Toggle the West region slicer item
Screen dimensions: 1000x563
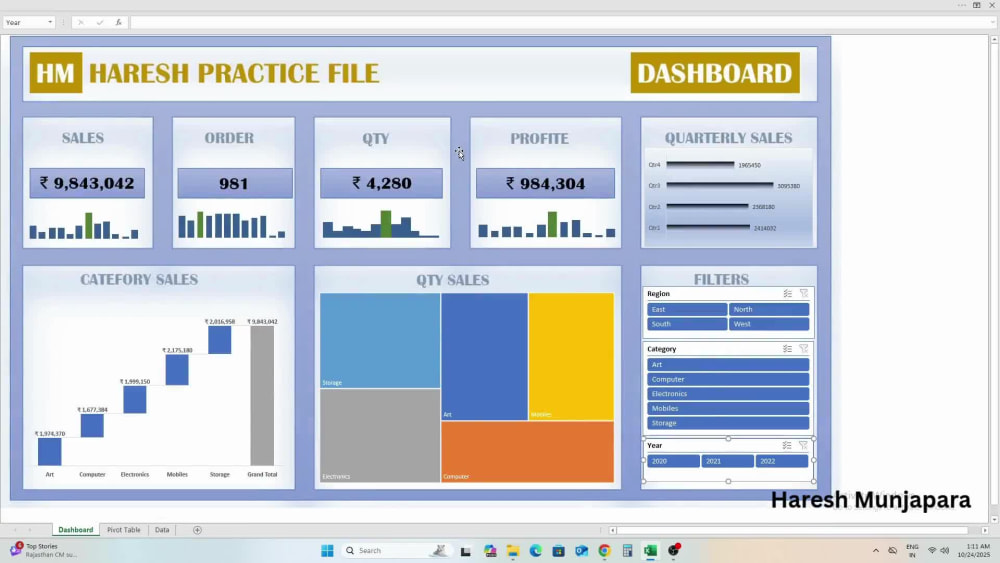(x=769, y=324)
